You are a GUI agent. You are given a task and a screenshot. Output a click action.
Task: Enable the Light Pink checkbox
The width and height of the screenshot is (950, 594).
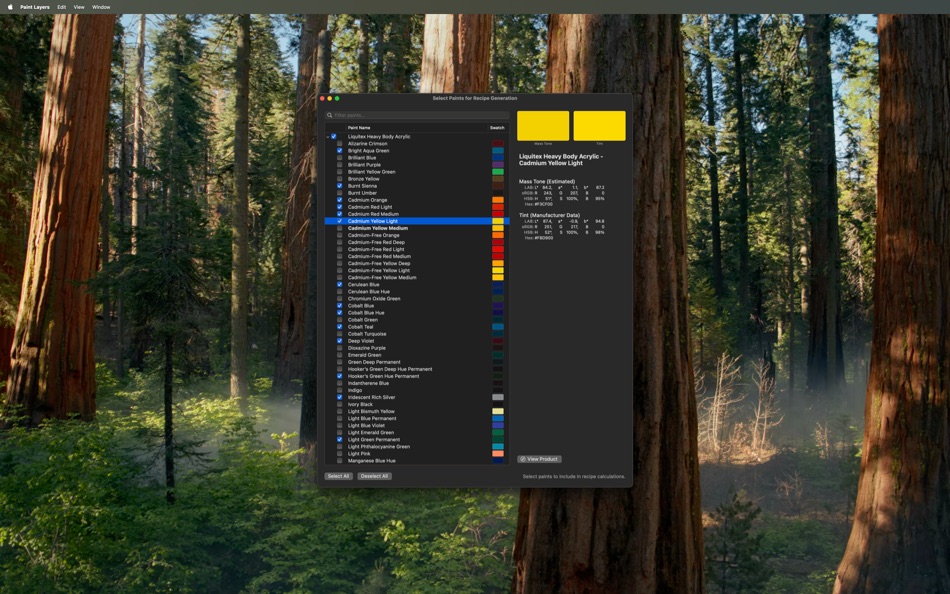point(339,453)
